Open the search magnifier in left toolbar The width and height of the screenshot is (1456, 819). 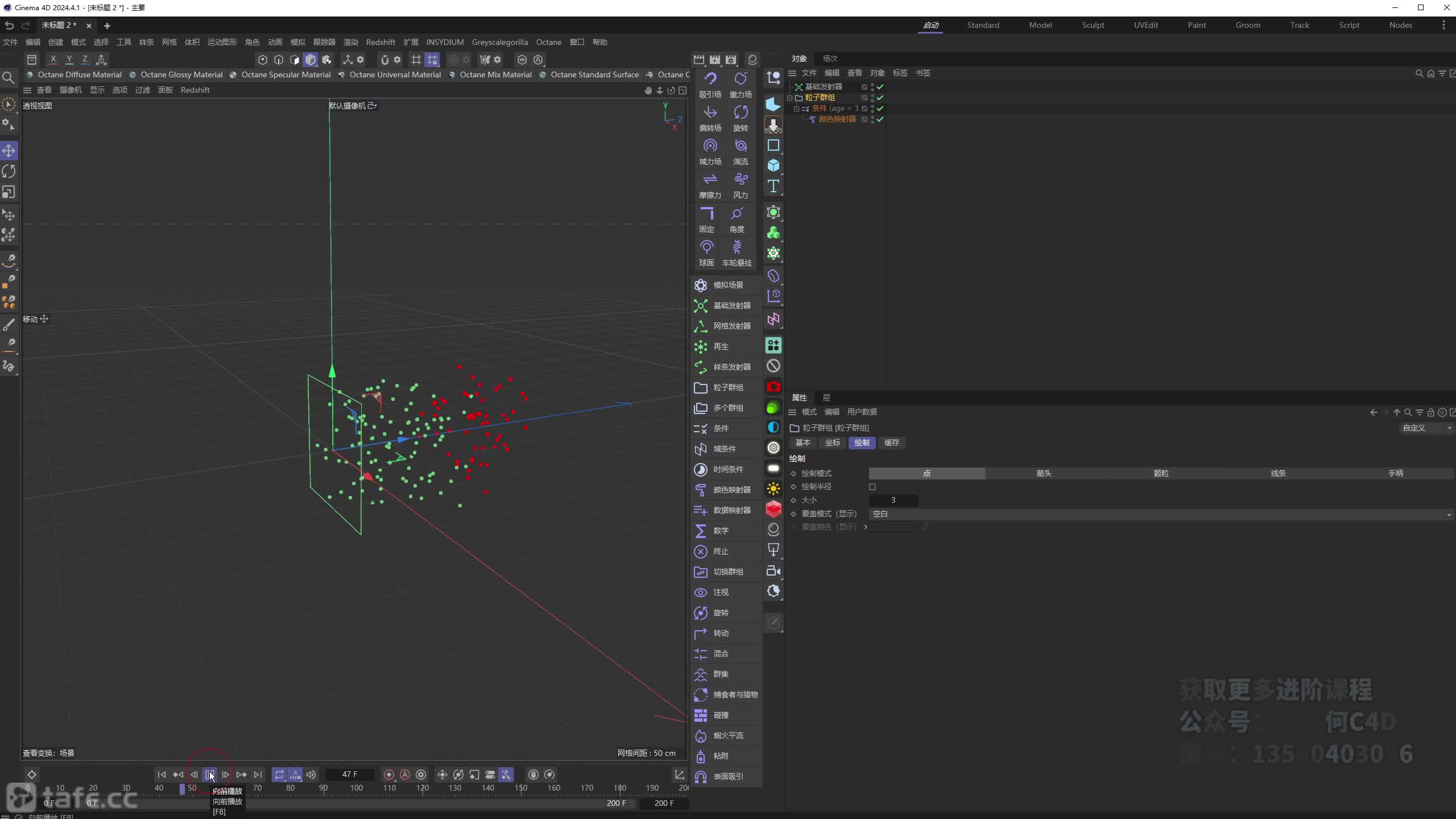(8, 78)
